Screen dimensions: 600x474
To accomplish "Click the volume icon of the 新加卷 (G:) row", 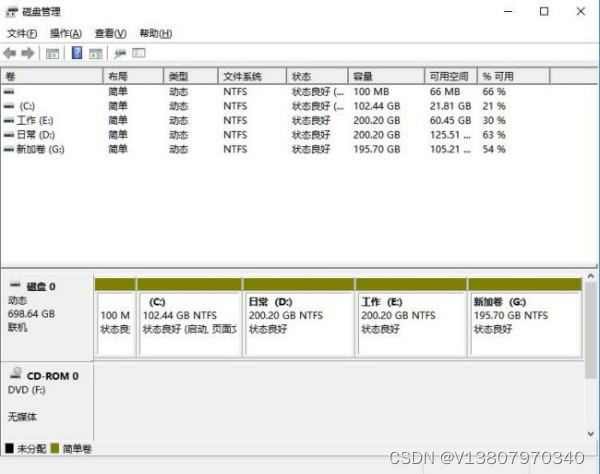I will pyautogui.click(x=9, y=149).
